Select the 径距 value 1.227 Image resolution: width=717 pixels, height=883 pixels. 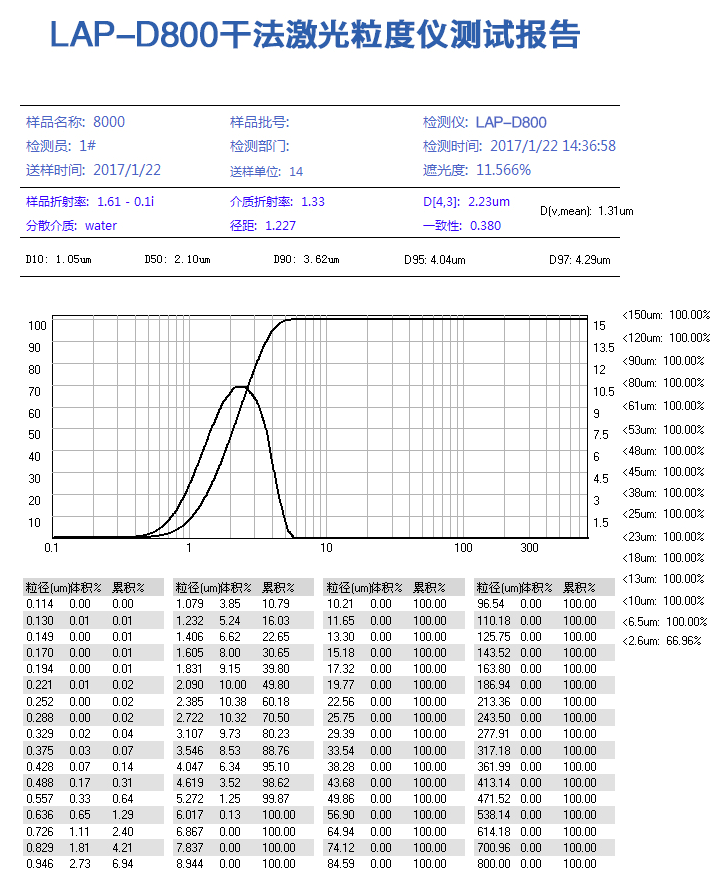click(280, 226)
